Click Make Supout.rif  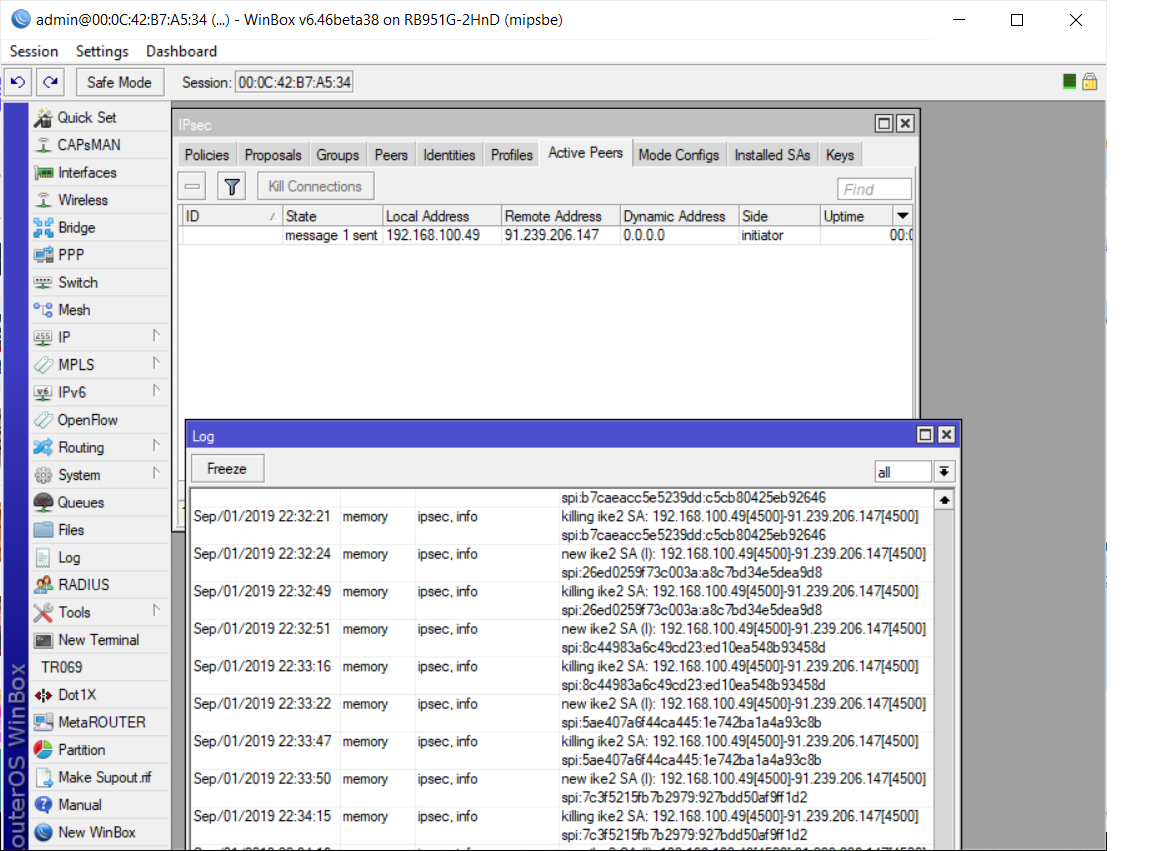[x=98, y=776]
